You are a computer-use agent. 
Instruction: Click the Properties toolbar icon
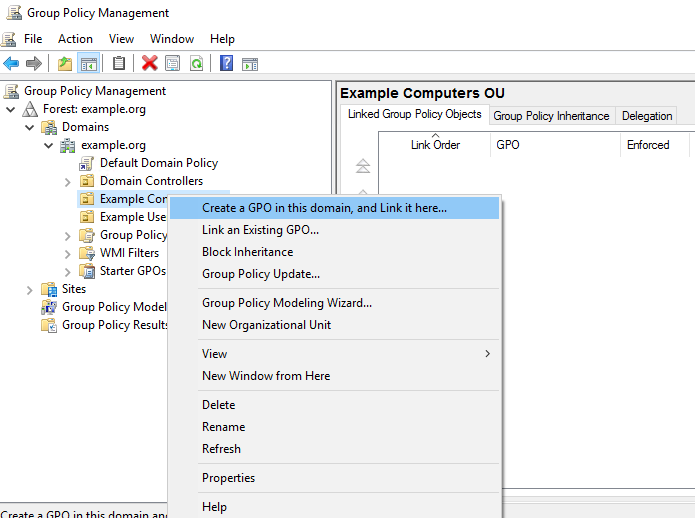point(173,63)
